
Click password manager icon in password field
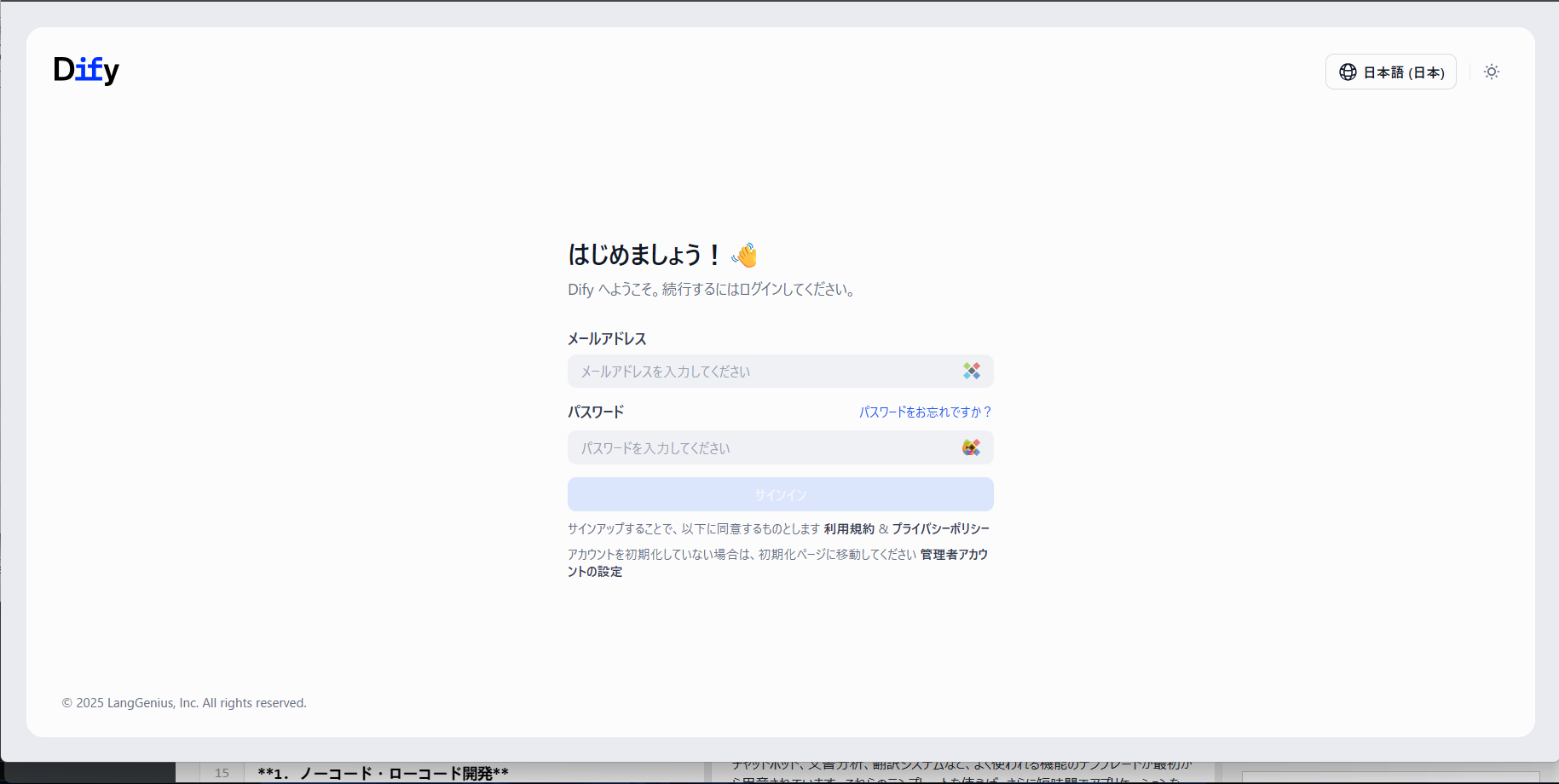971,447
